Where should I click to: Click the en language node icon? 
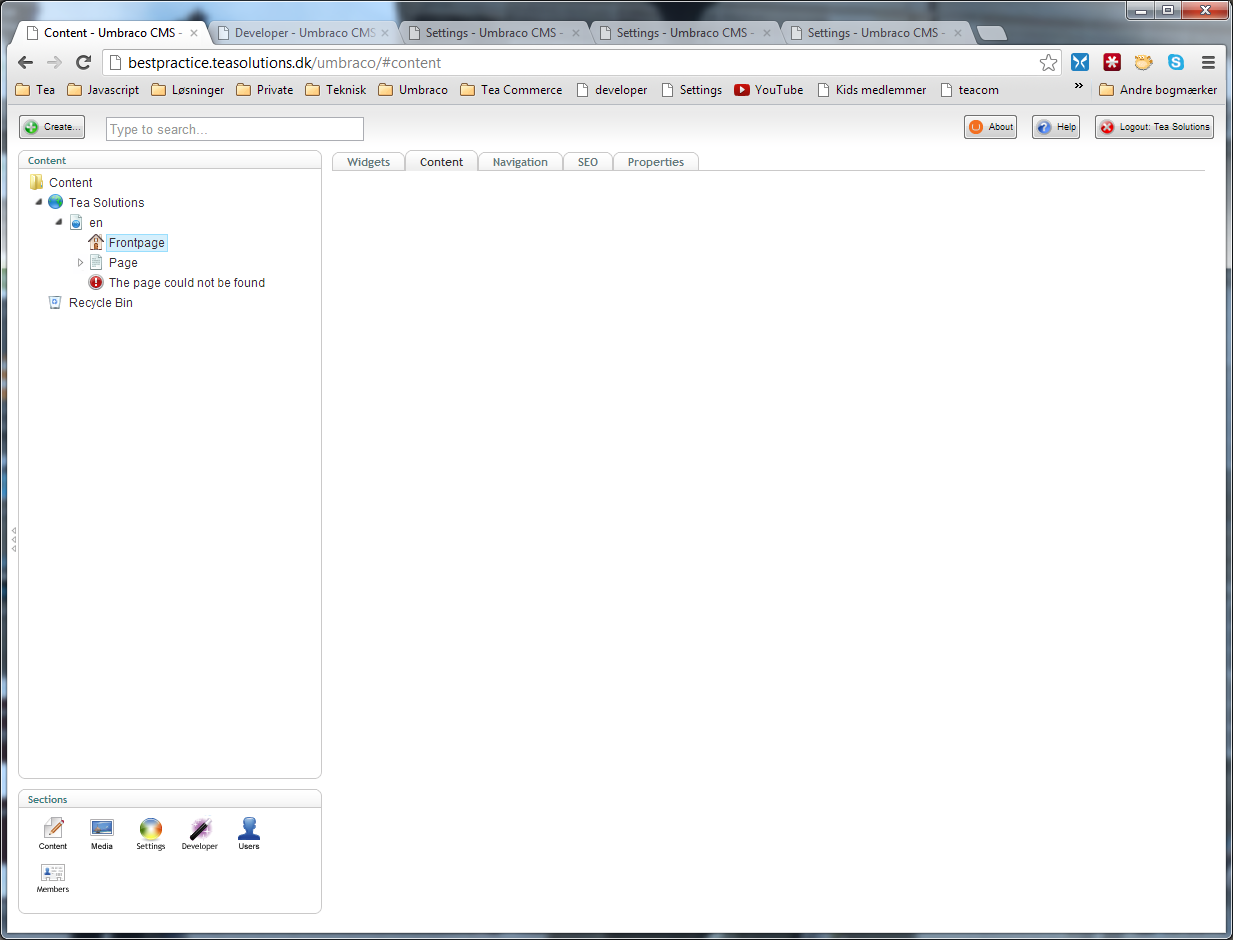point(76,222)
